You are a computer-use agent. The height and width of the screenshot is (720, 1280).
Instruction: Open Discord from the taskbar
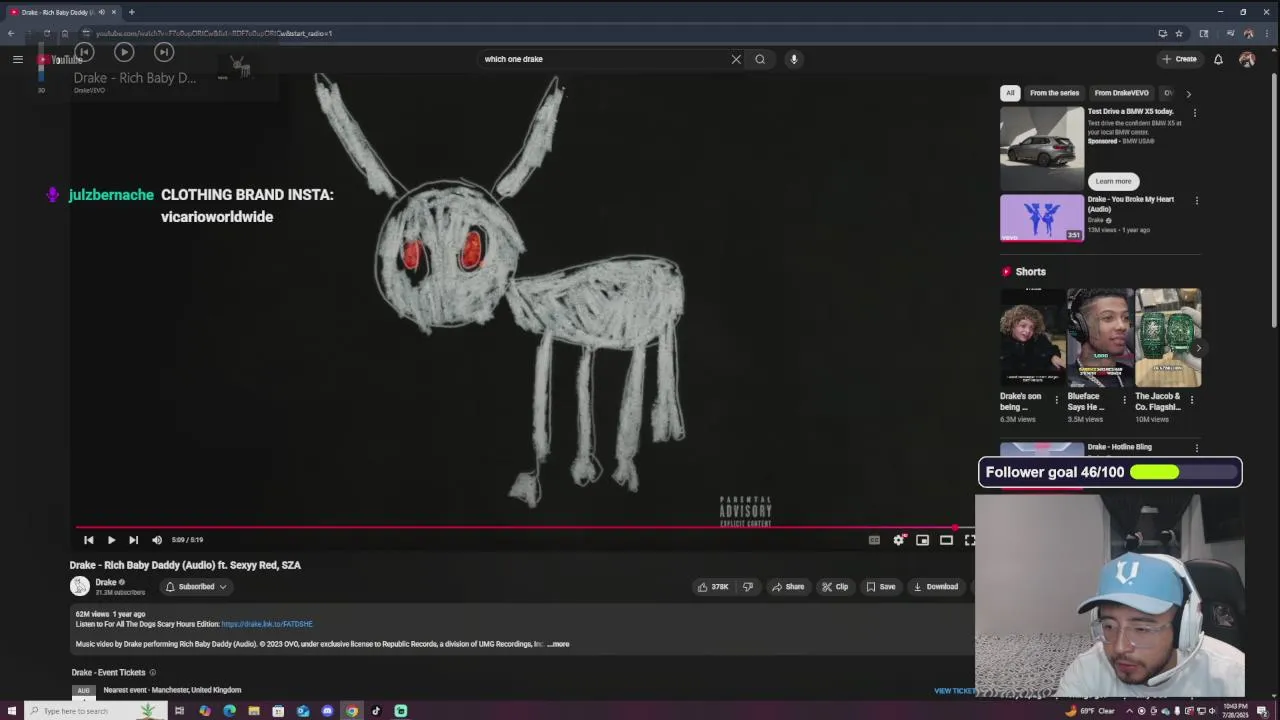click(327, 711)
